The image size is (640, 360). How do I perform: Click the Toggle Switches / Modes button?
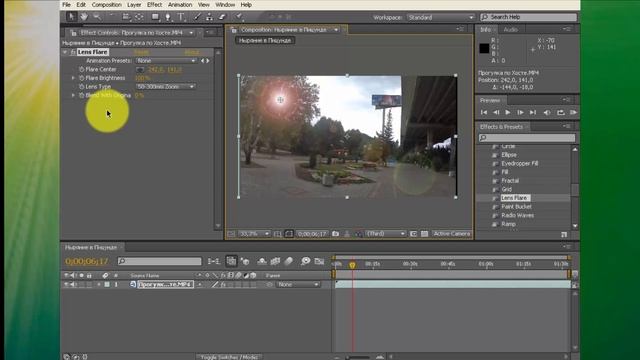tap(229, 357)
